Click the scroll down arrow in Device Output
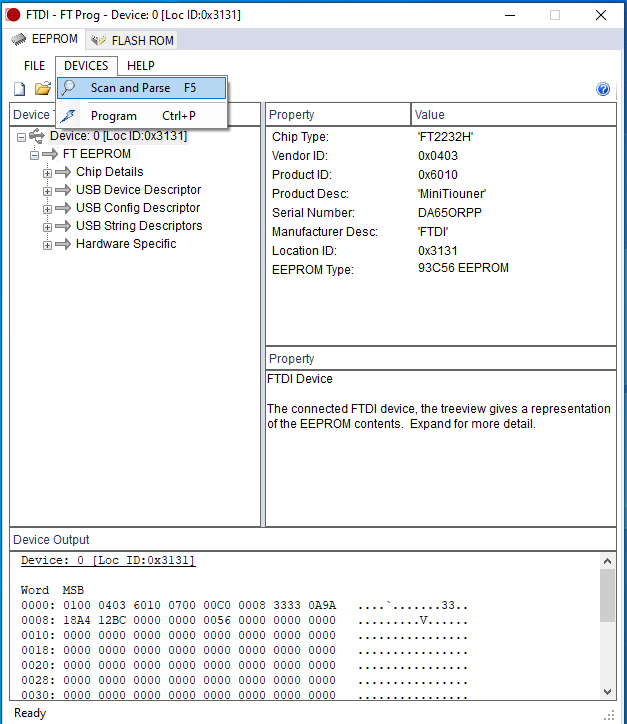627x724 pixels. 608,692
